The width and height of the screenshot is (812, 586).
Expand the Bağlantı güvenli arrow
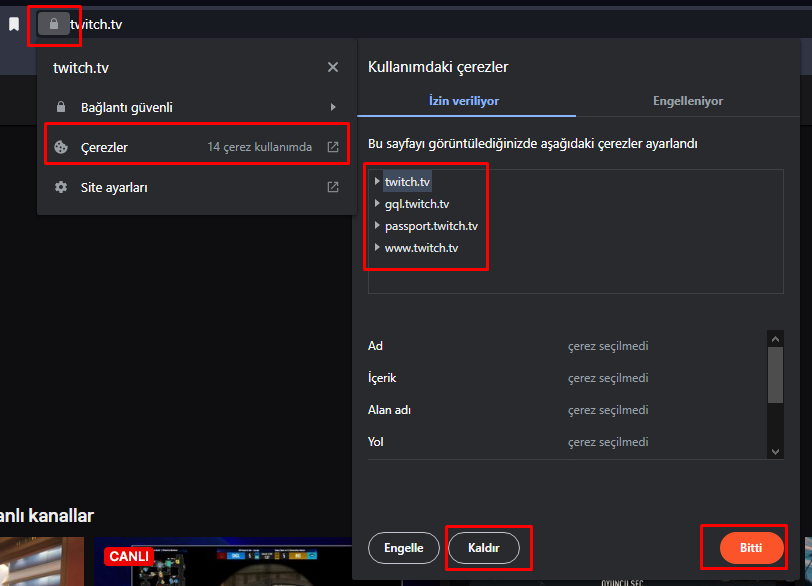point(333,107)
